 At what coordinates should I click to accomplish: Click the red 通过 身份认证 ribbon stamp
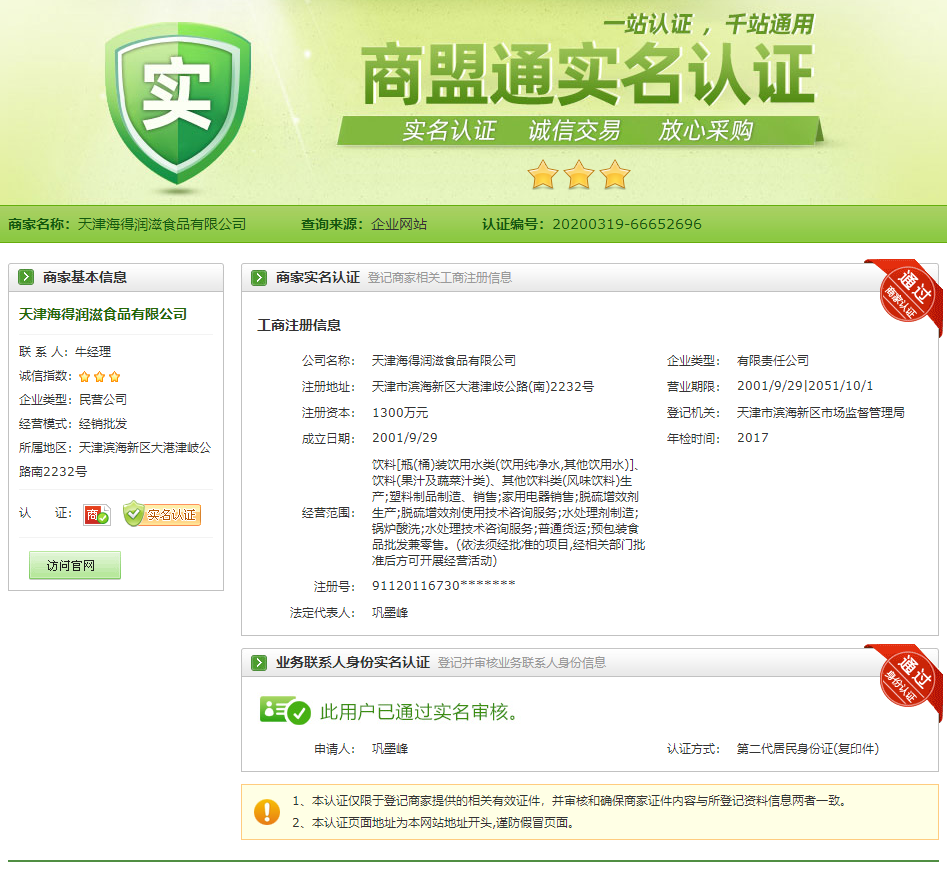click(904, 681)
